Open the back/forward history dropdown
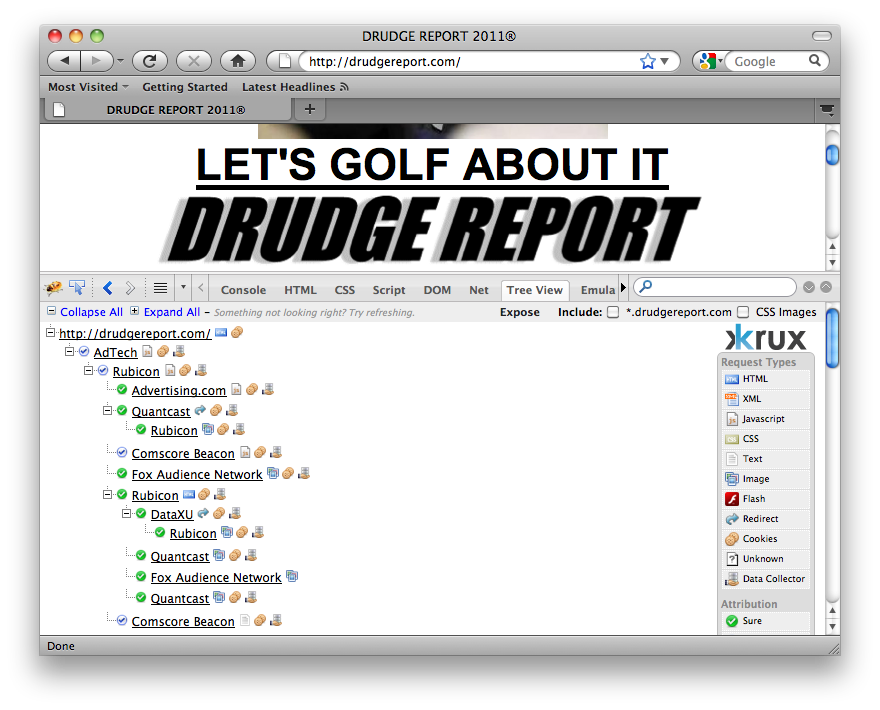Viewport: 880px width, 710px height. (x=121, y=61)
